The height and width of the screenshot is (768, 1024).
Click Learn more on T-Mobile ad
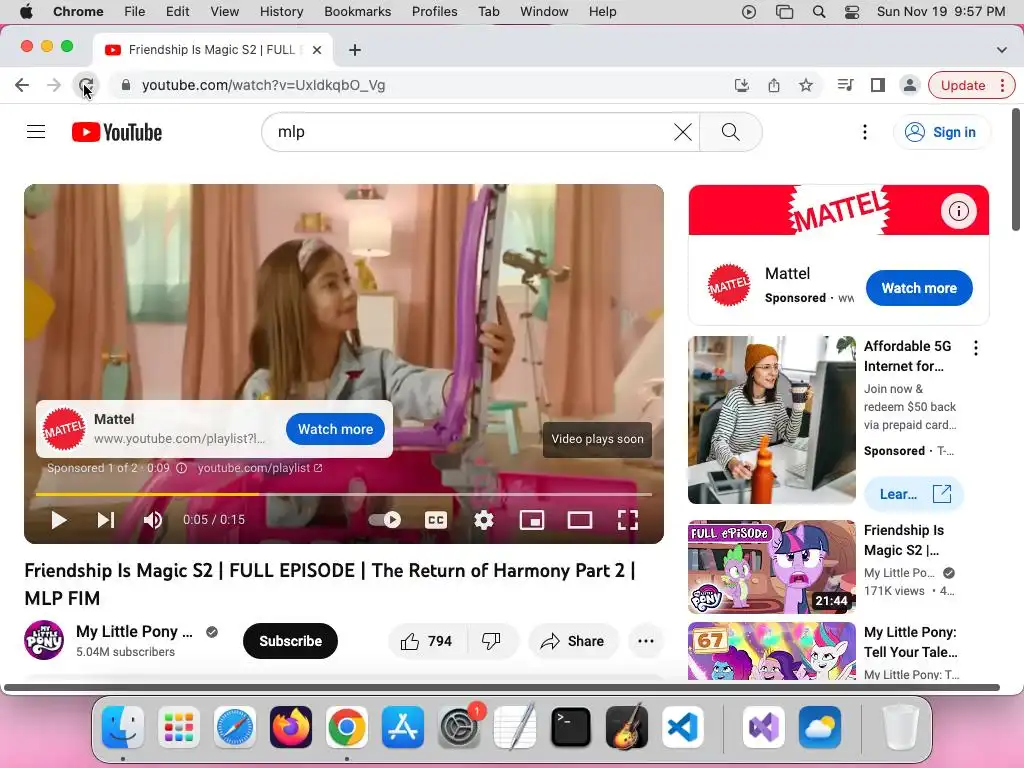(914, 494)
